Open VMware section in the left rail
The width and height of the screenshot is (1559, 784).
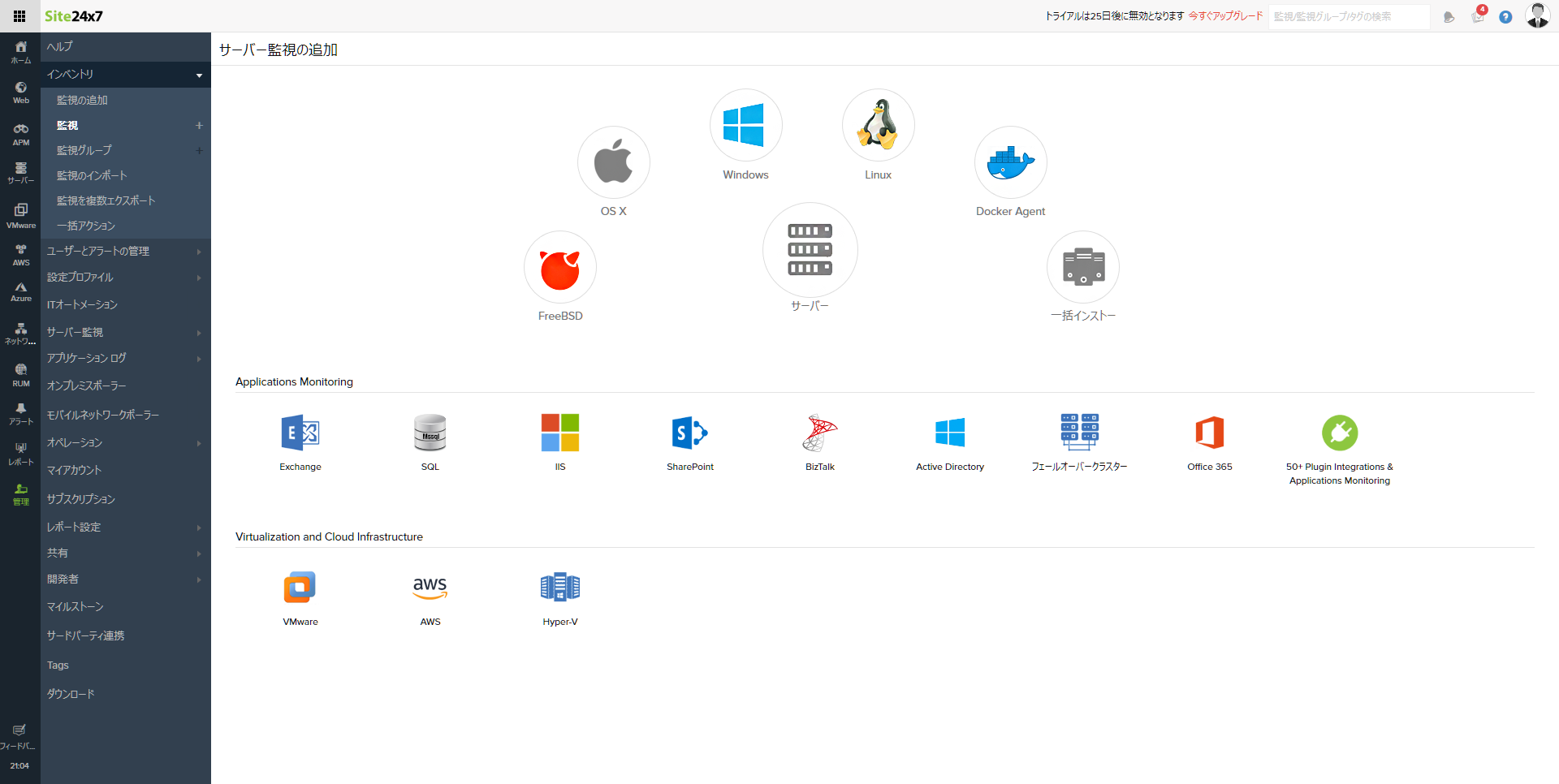click(x=20, y=216)
